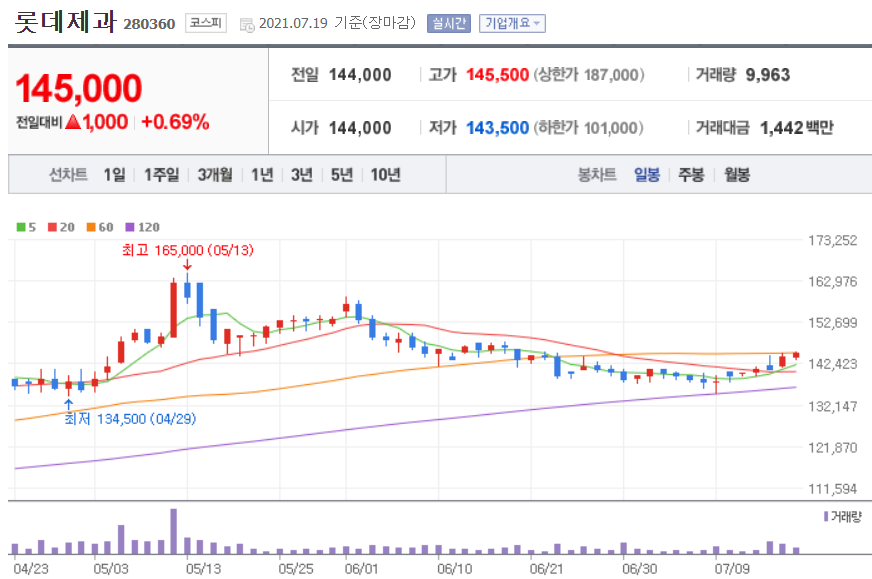
Task: Click the purple 120-day moving average swatch
Action: (x=130, y=227)
